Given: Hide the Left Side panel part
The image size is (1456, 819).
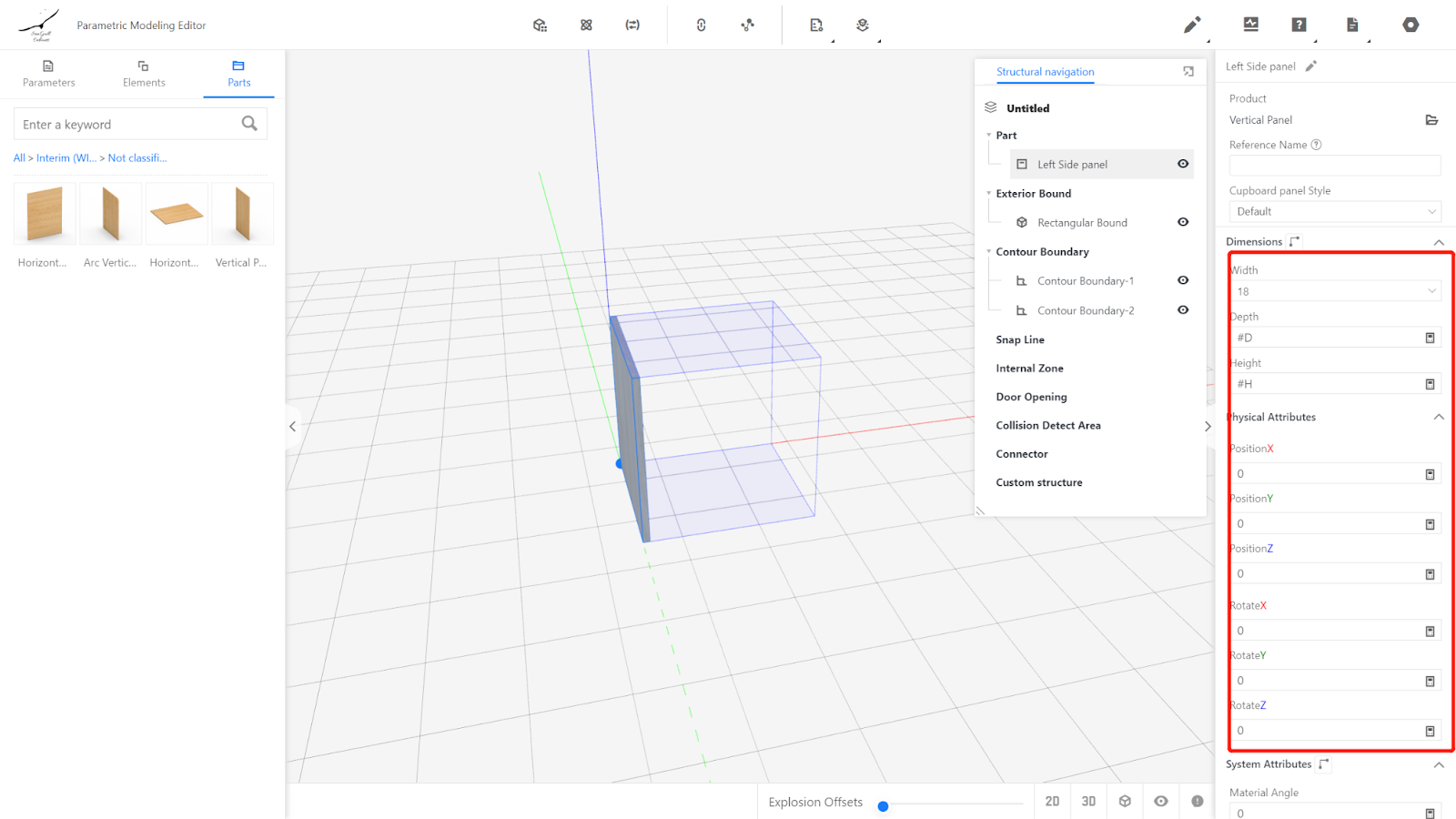Looking at the screenshot, I should 1183,164.
